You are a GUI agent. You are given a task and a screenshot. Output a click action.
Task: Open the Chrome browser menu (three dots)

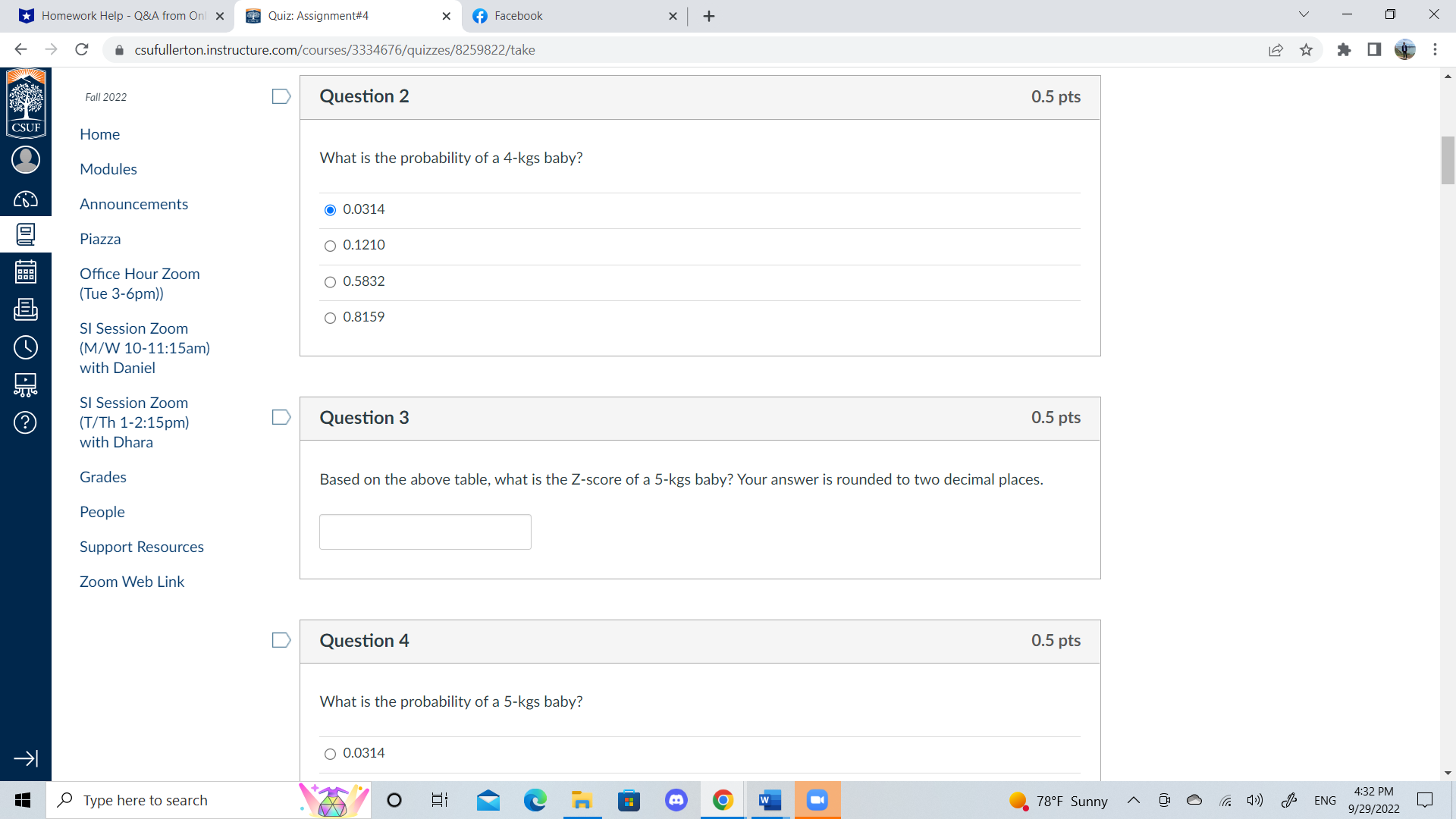click(1435, 49)
